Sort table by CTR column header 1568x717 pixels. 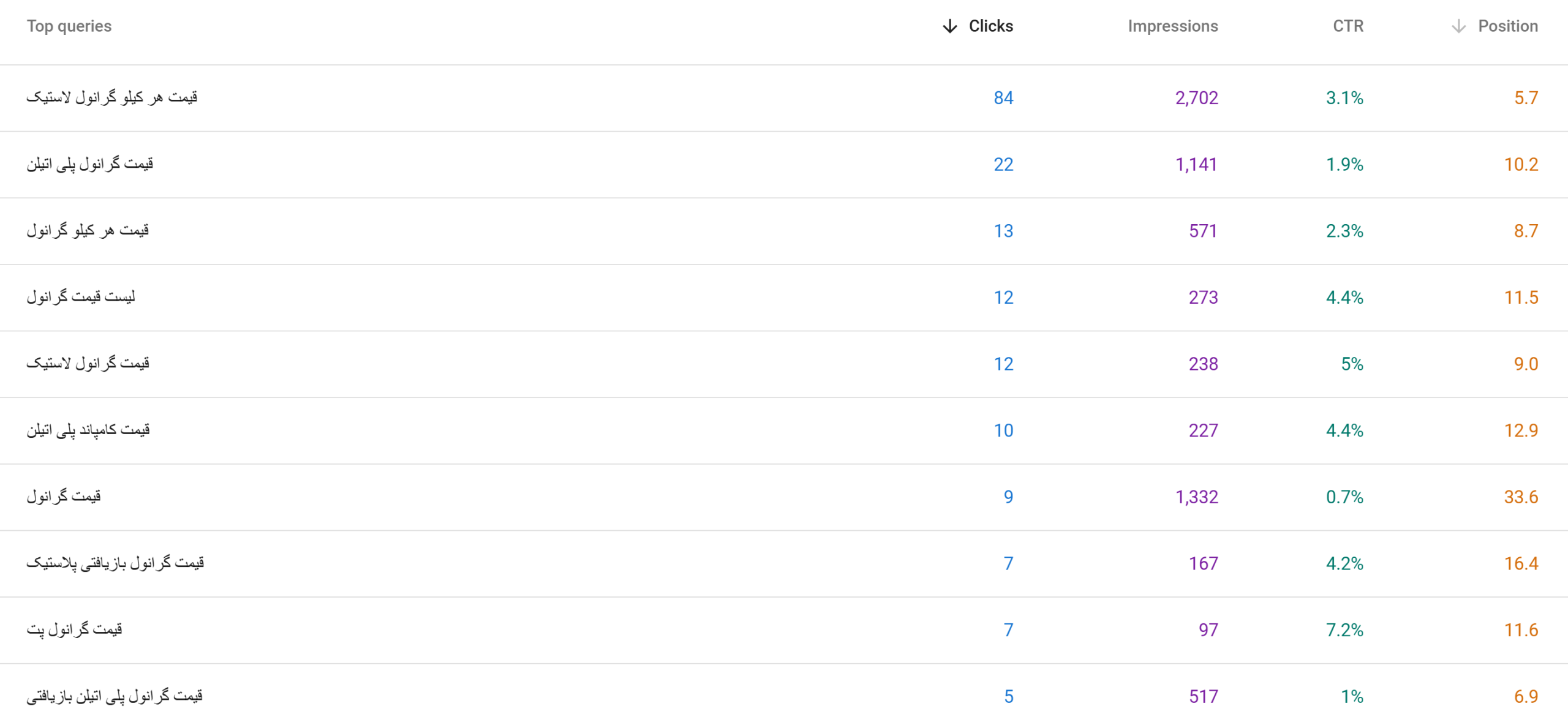coord(1348,26)
